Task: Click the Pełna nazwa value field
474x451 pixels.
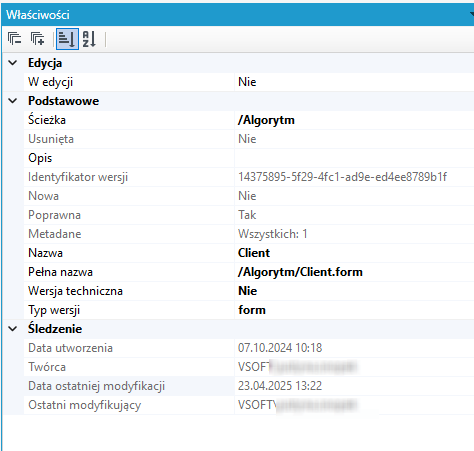Action: [354, 272]
